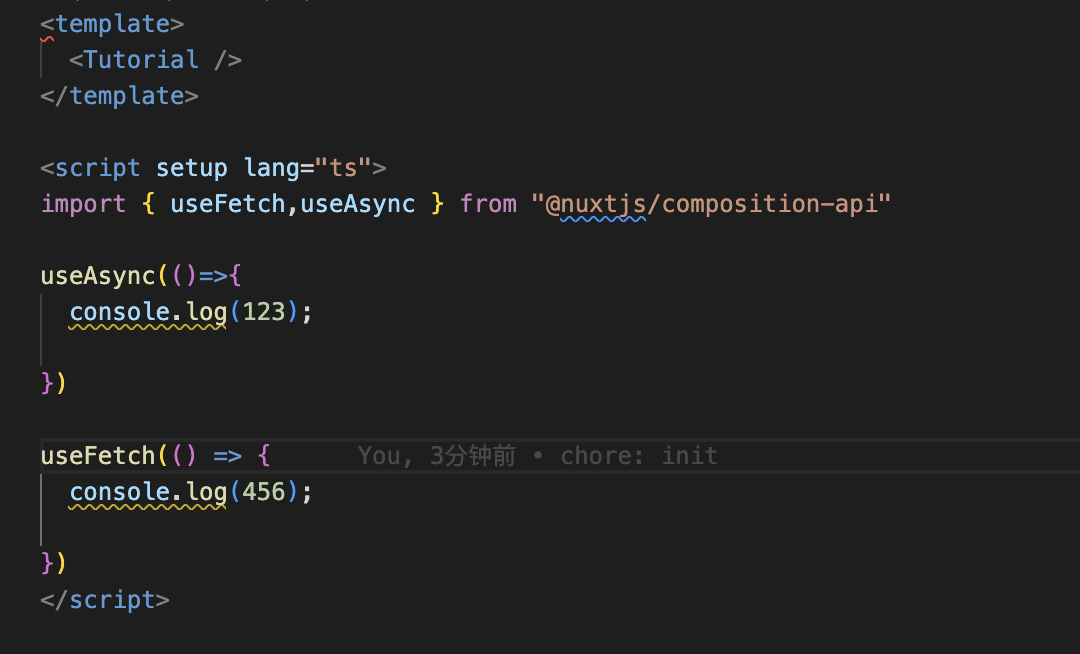
Task: Click the from keyword
Action: click(x=488, y=204)
